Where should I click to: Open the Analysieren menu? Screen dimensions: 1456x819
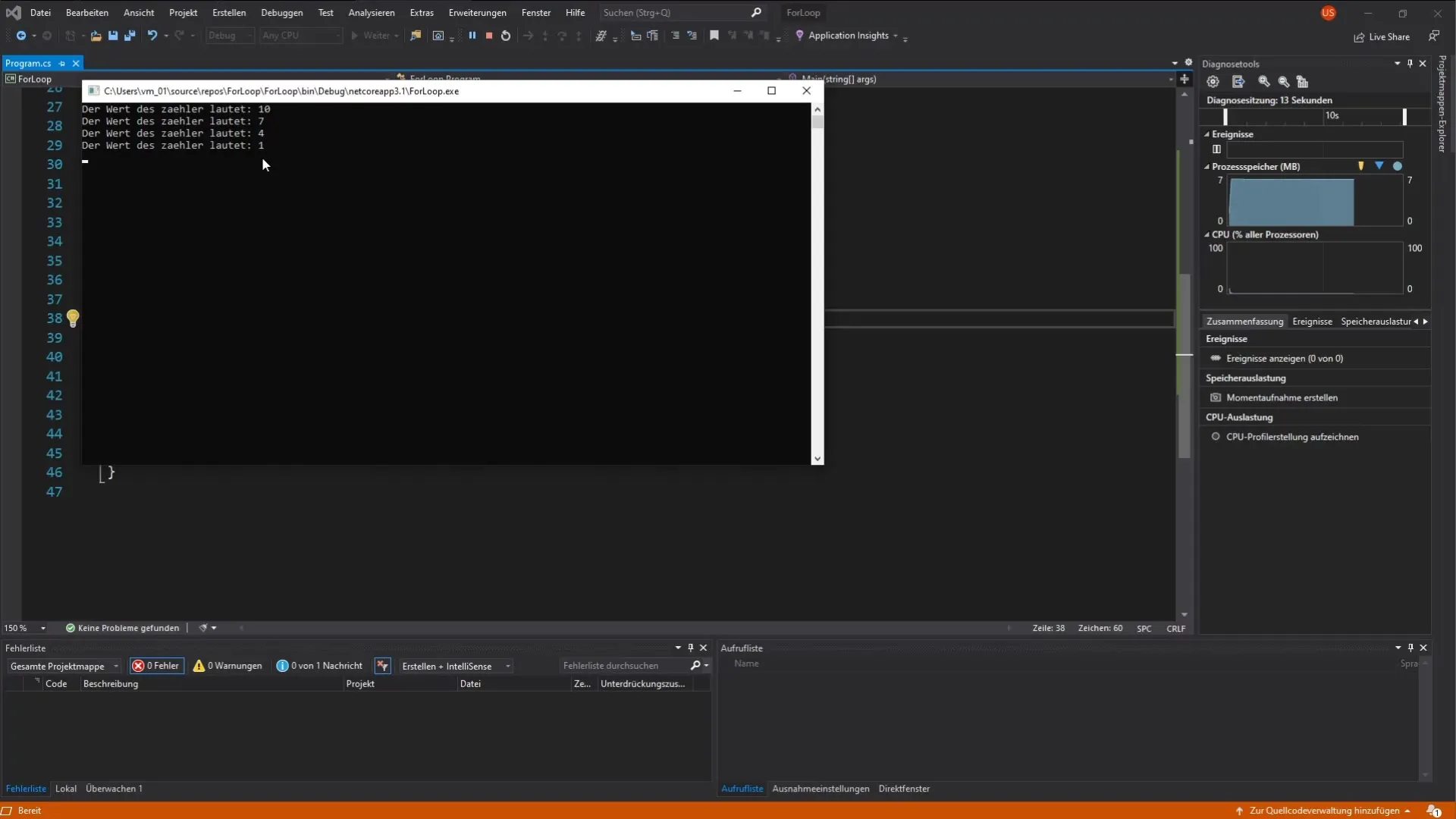coord(372,13)
